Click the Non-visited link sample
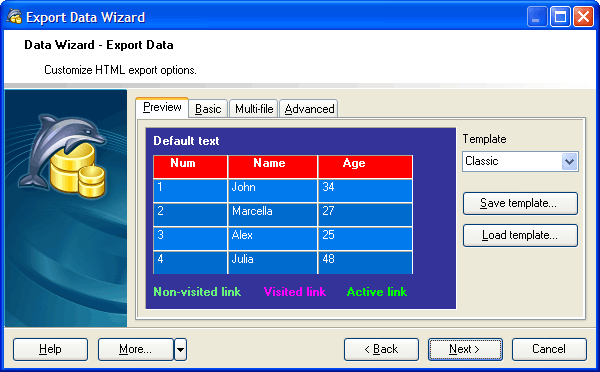The image size is (600, 372). point(197,292)
